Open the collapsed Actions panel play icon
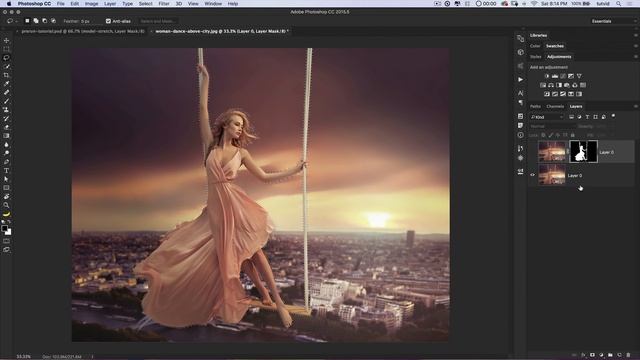The image size is (640, 360). pos(520,80)
